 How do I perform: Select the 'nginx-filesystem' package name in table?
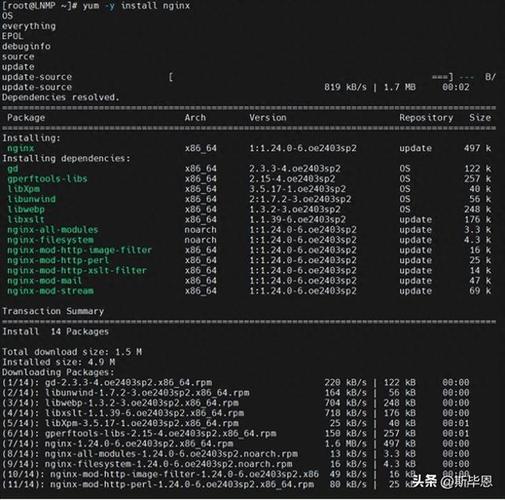(x=50, y=240)
